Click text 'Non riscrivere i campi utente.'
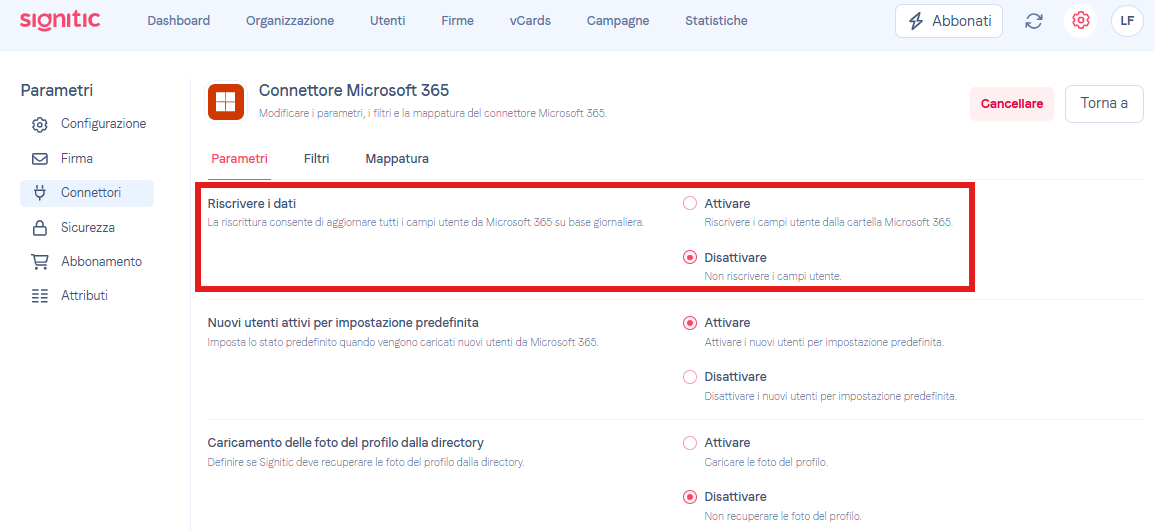 (773, 276)
